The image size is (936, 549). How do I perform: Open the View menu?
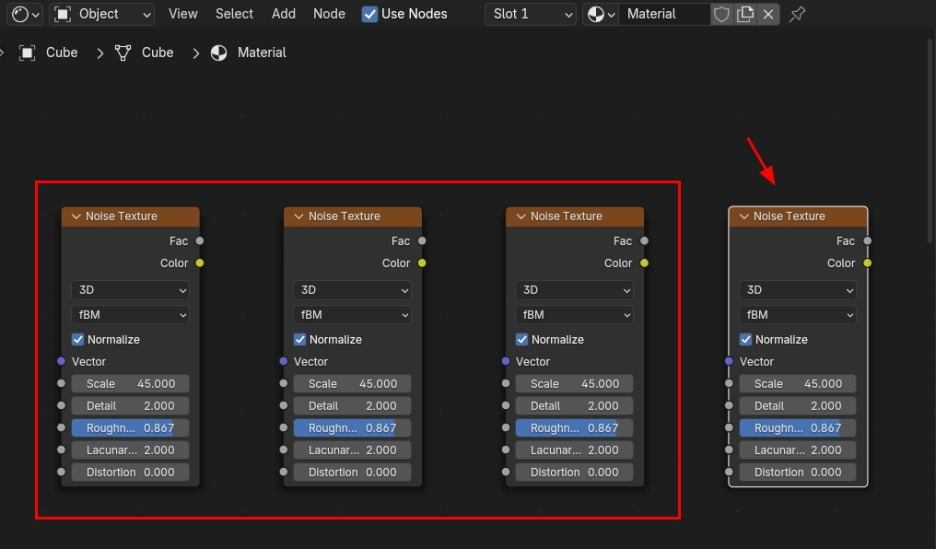183,14
